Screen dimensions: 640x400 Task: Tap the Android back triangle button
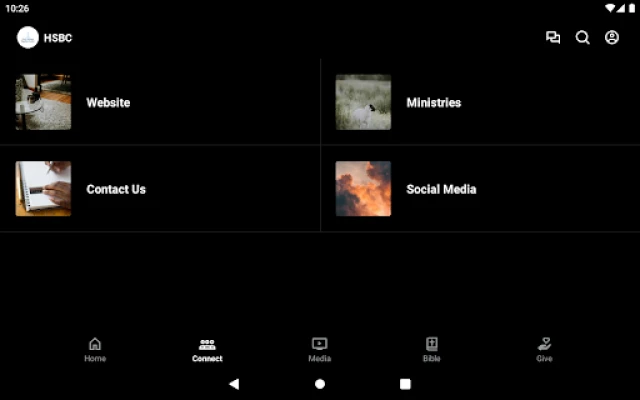point(234,384)
